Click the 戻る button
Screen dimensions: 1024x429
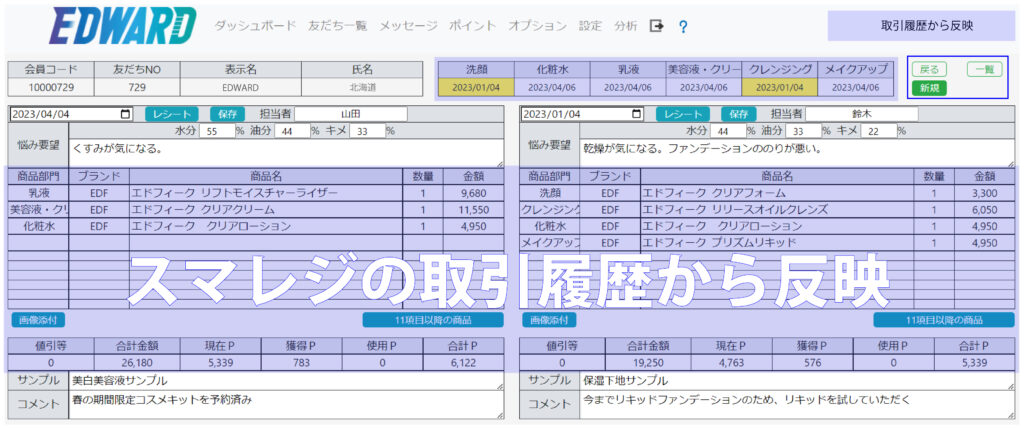(x=929, y=69)
